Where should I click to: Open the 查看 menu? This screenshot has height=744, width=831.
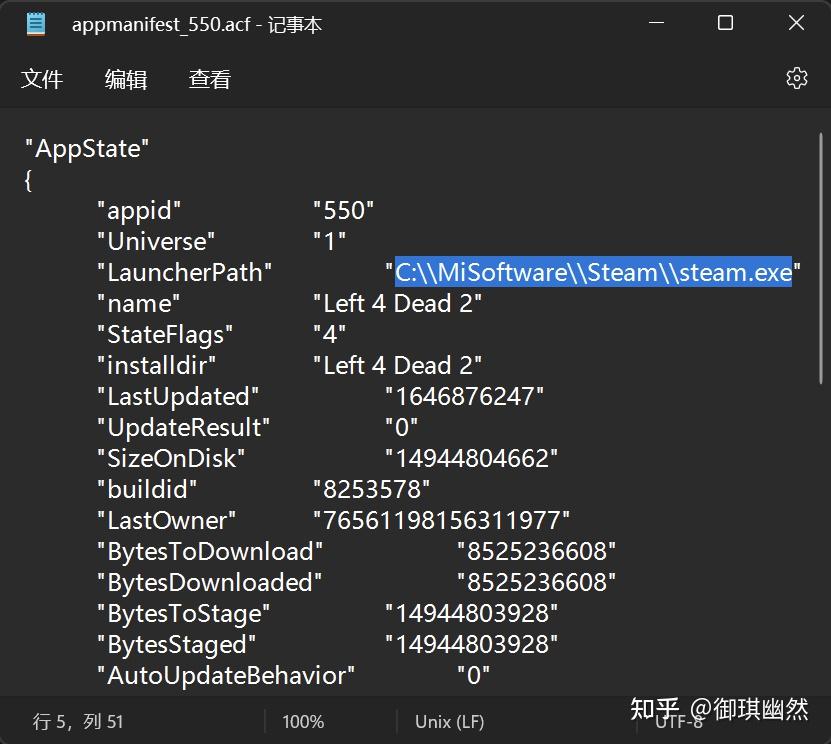(x=208, y=78)
